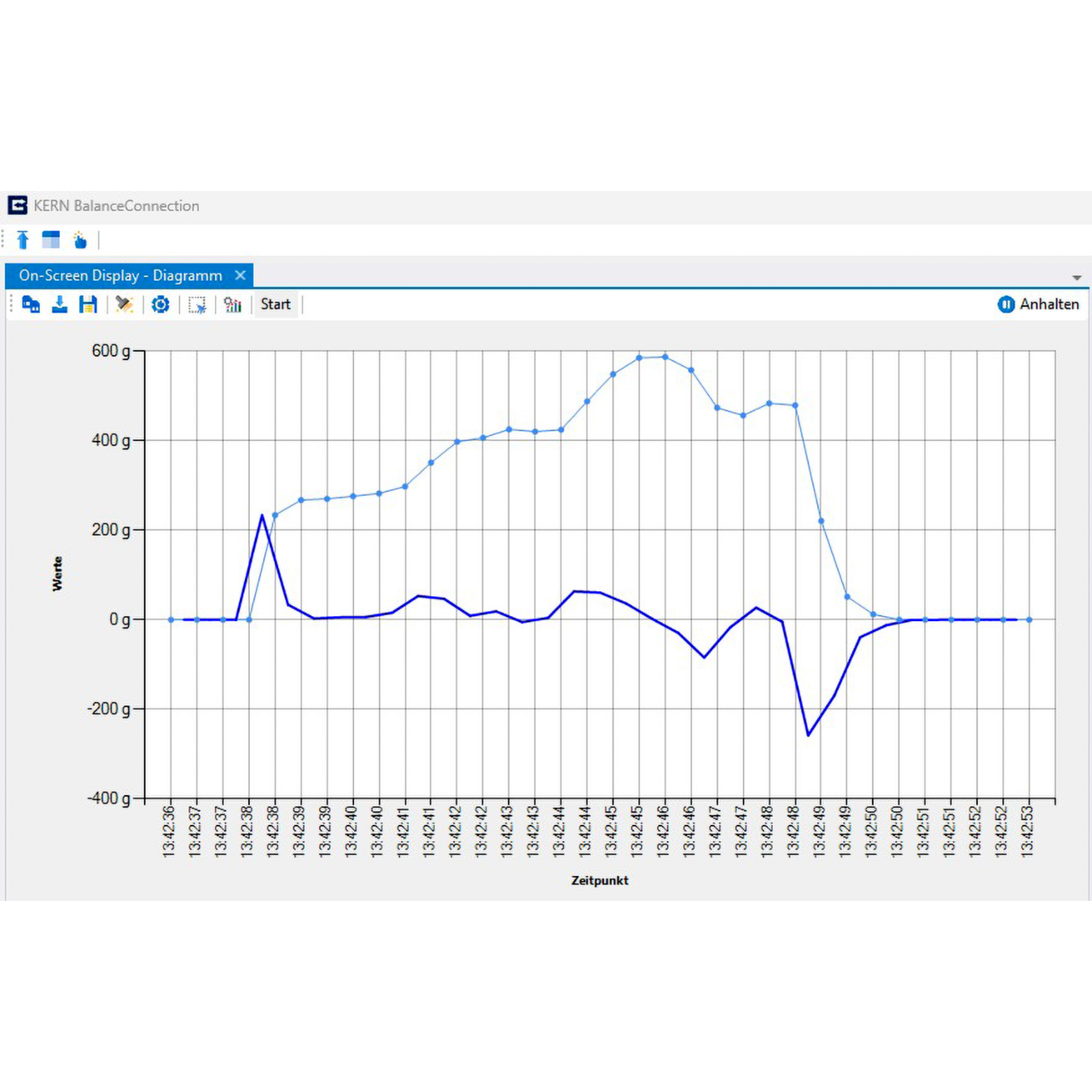Expand the tab list dropdown arrow

coord(1077,278)
